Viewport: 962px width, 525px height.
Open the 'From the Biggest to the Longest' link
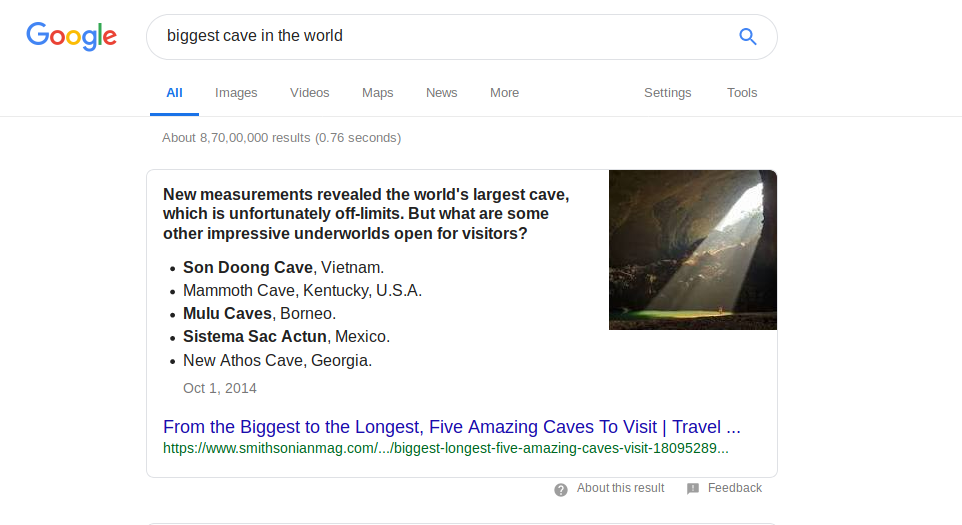pos(452,427)
